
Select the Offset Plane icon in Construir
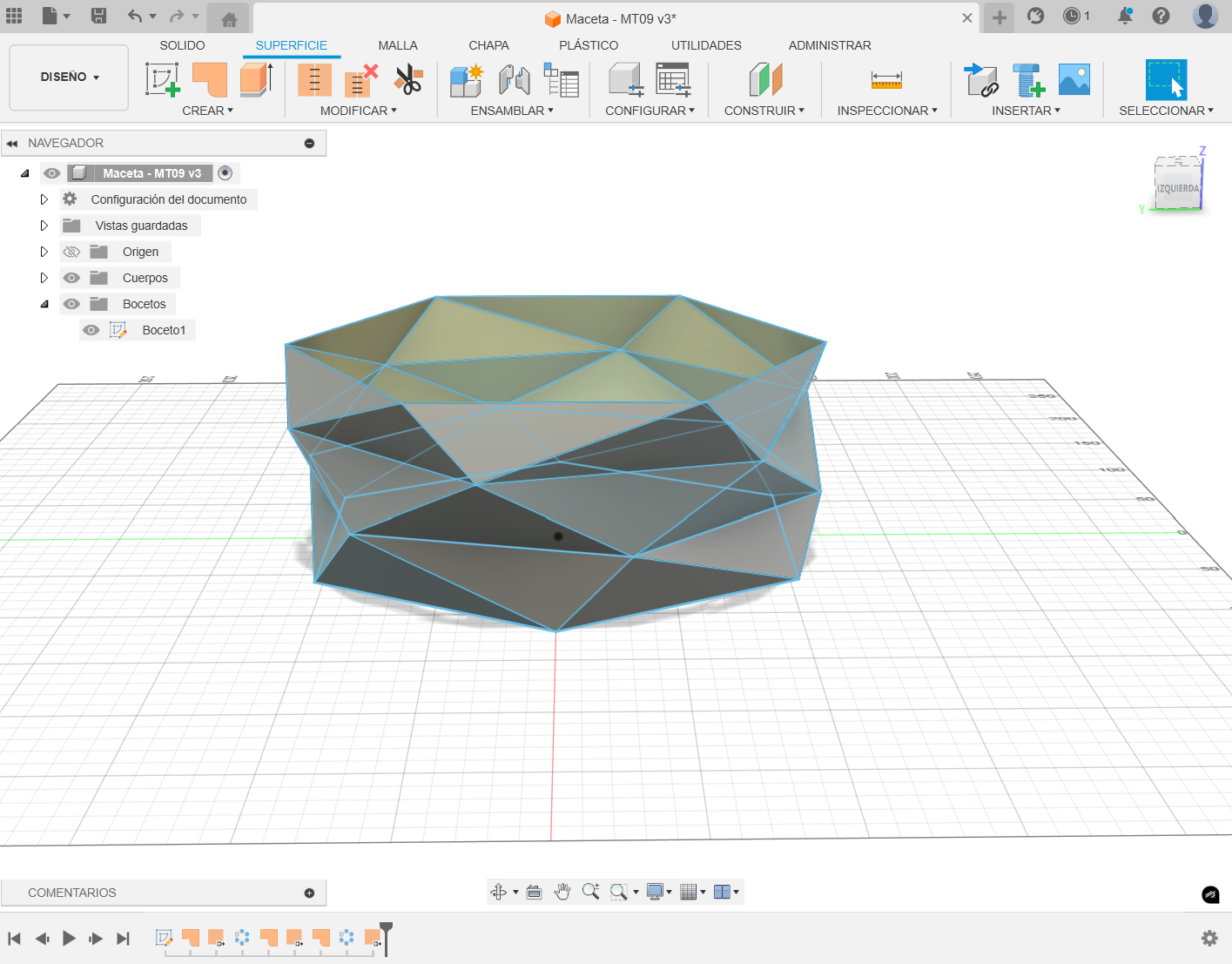click(765, 79)
